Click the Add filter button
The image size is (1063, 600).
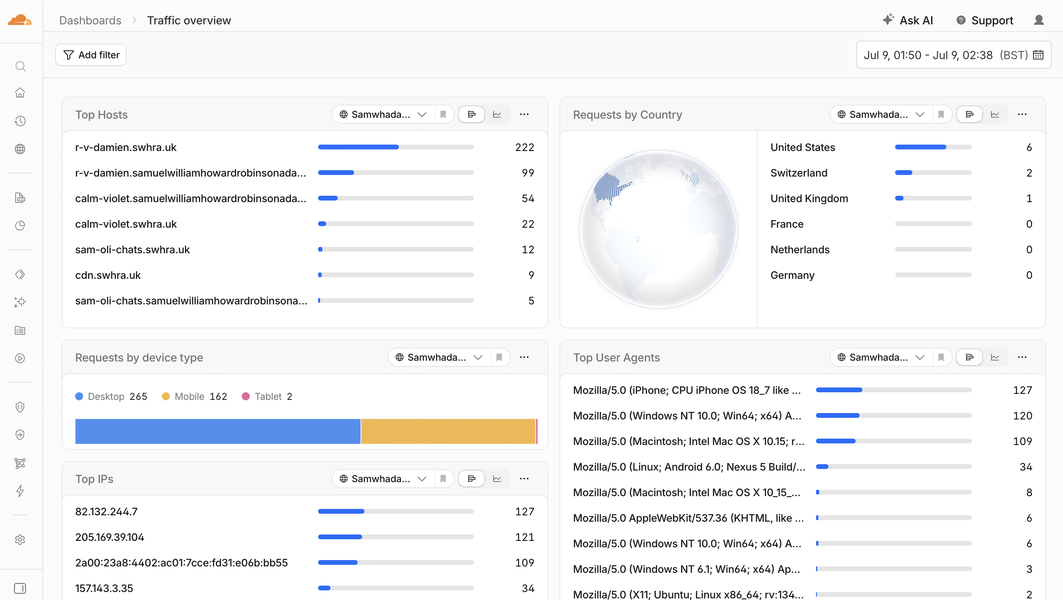click(x=91, y=55)
